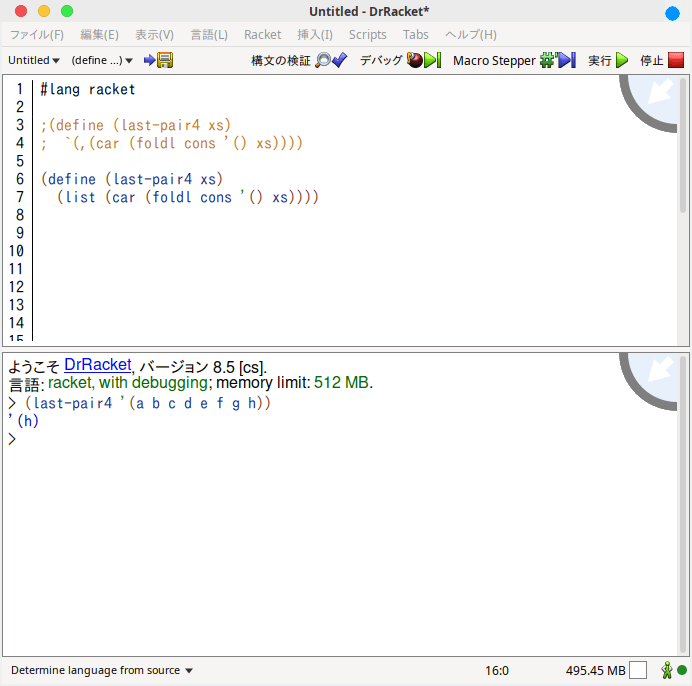Click the green status dot indicator
Image resolution: width=692 pixels, height=686 pixels.
(682, 670)
